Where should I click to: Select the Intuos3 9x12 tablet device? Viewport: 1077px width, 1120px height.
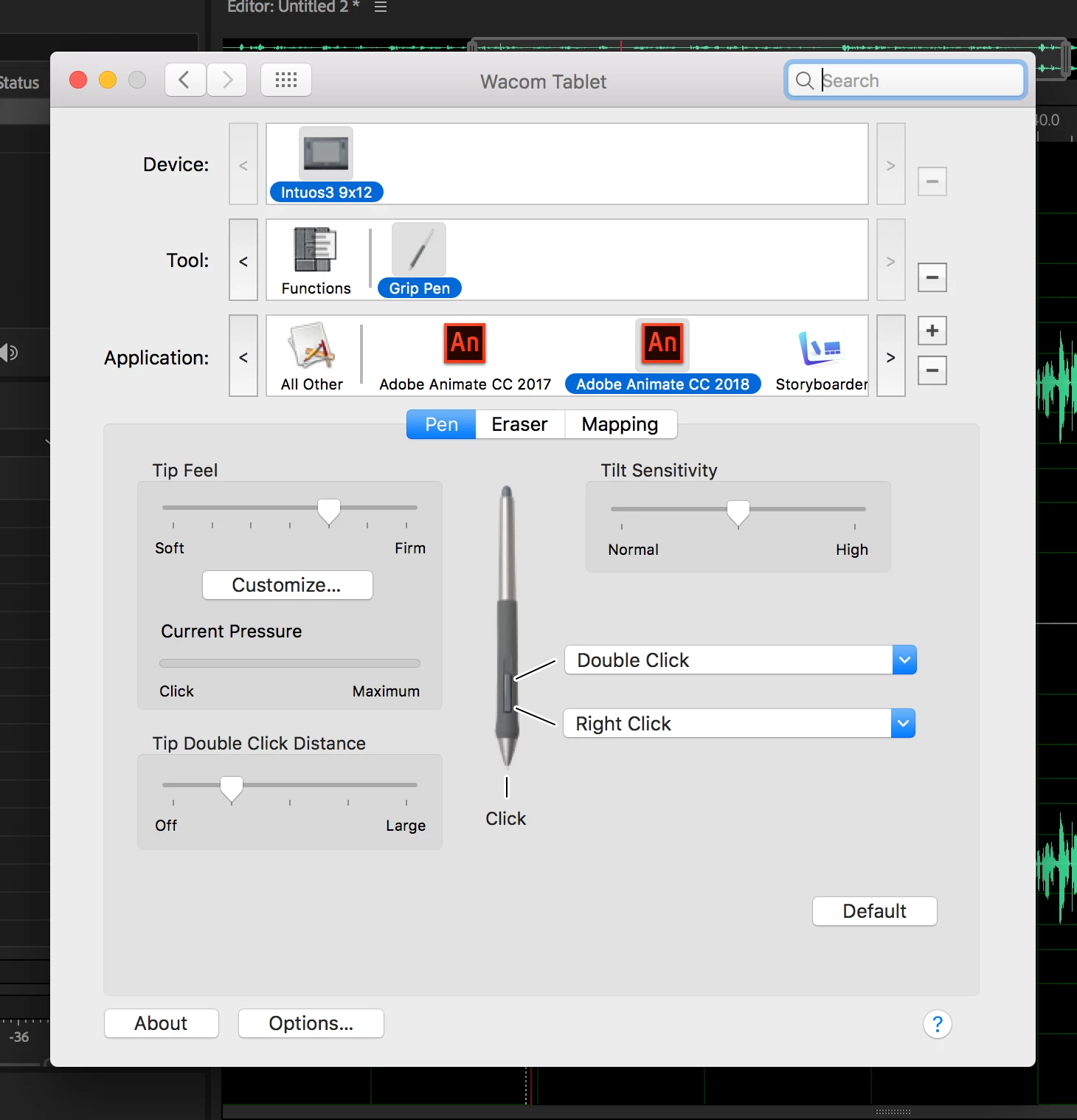[x=326, y=165]
